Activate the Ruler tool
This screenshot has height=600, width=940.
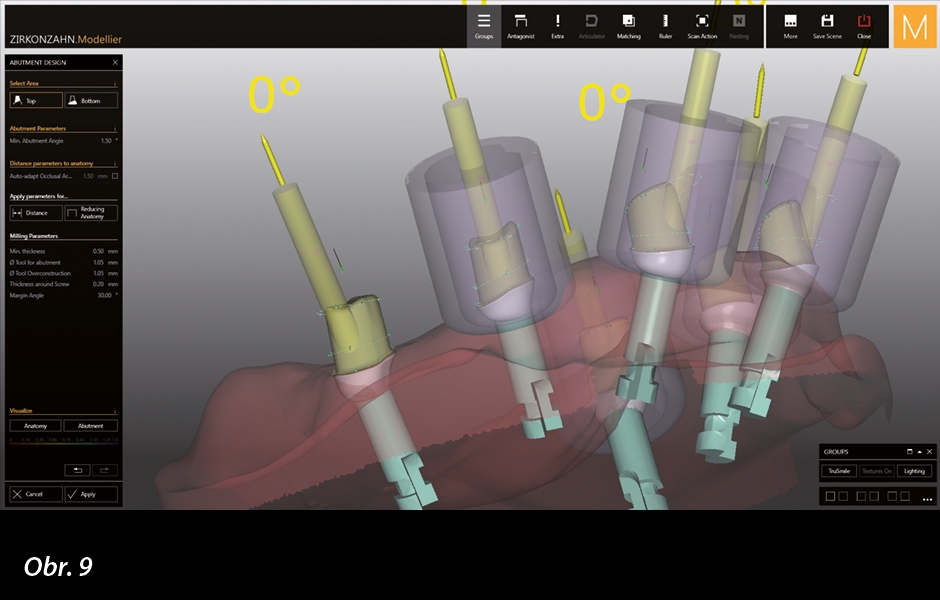click(665, 25)
